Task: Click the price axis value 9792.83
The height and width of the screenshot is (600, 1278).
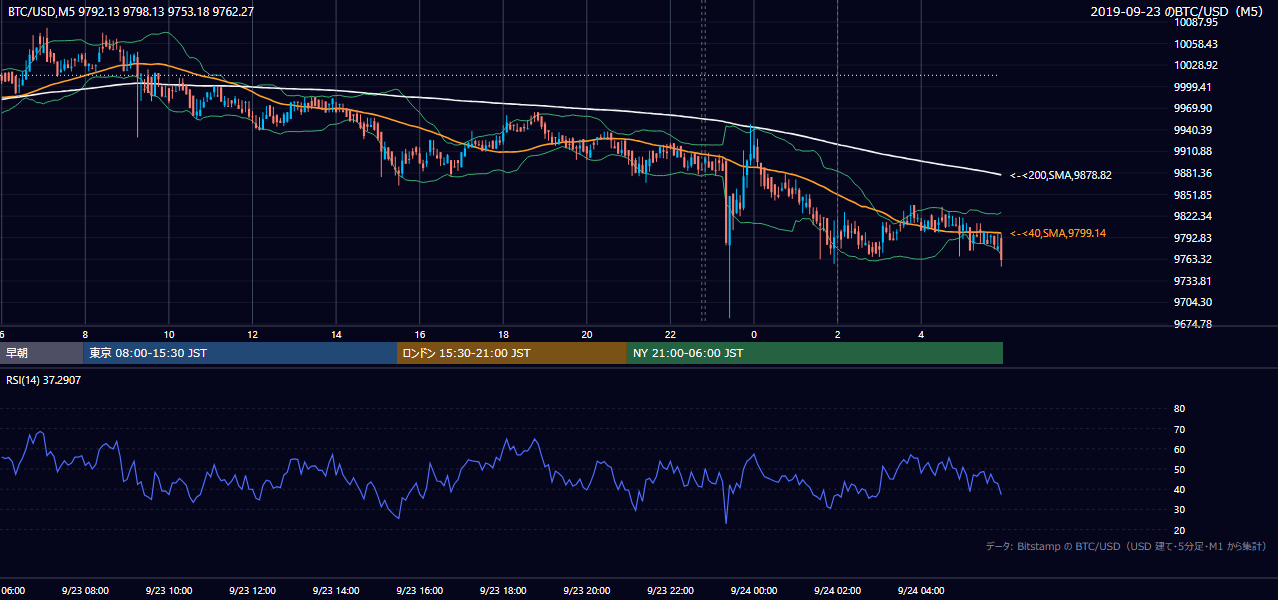Action: coord(1193,238)
